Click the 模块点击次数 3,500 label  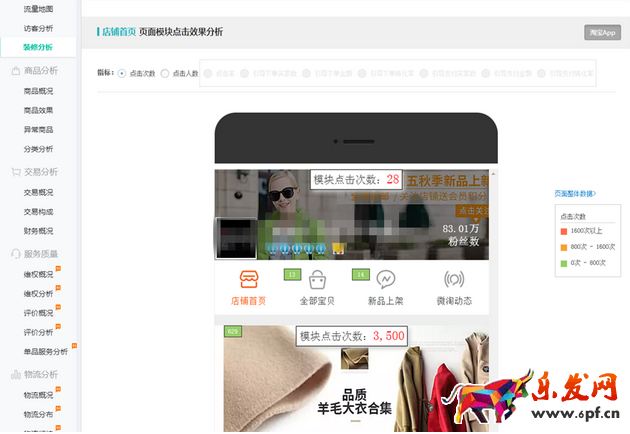pyautogui.click(x=352, y=336)
